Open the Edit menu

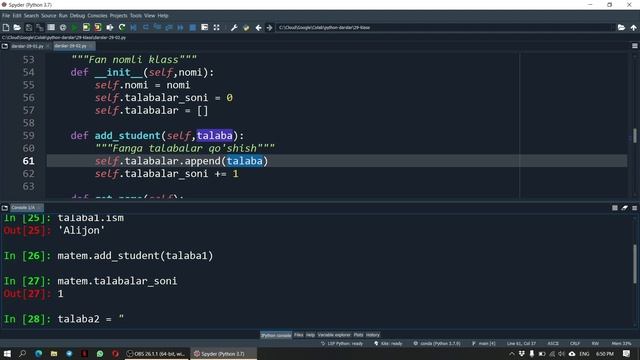click(17, 16)
